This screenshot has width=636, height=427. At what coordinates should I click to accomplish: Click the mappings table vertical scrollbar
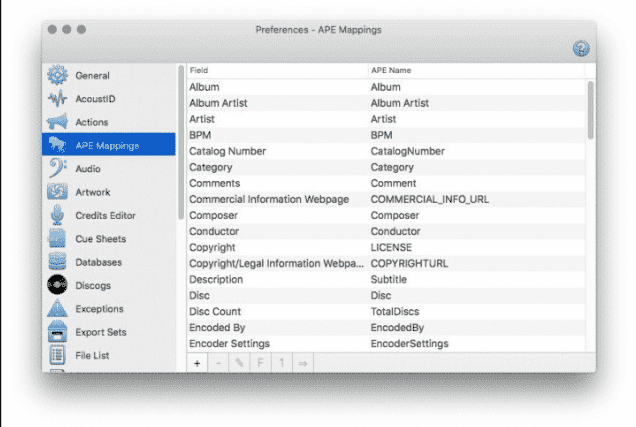click(591, 110)
